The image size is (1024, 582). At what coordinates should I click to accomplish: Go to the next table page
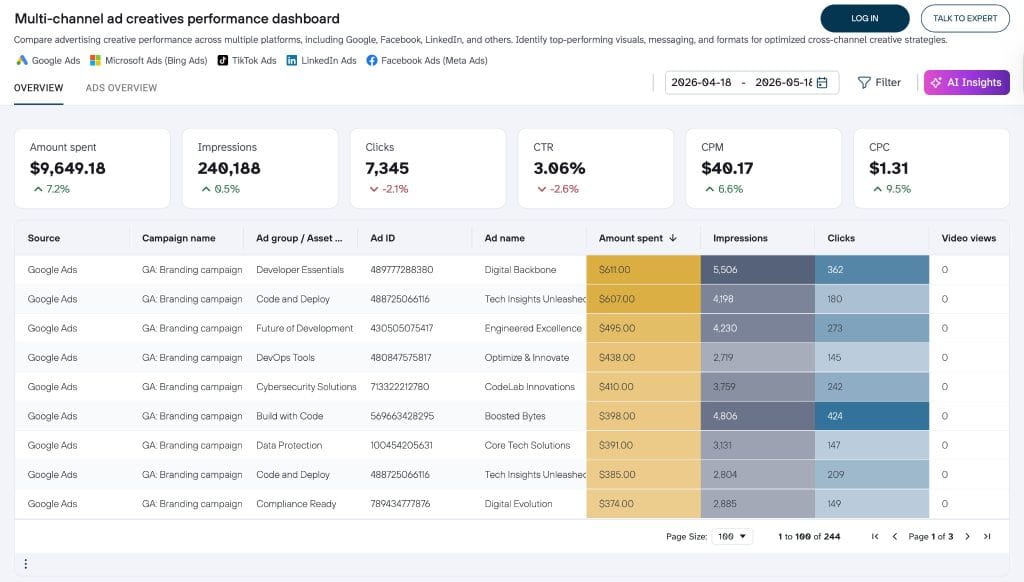[x=968, y=536]
